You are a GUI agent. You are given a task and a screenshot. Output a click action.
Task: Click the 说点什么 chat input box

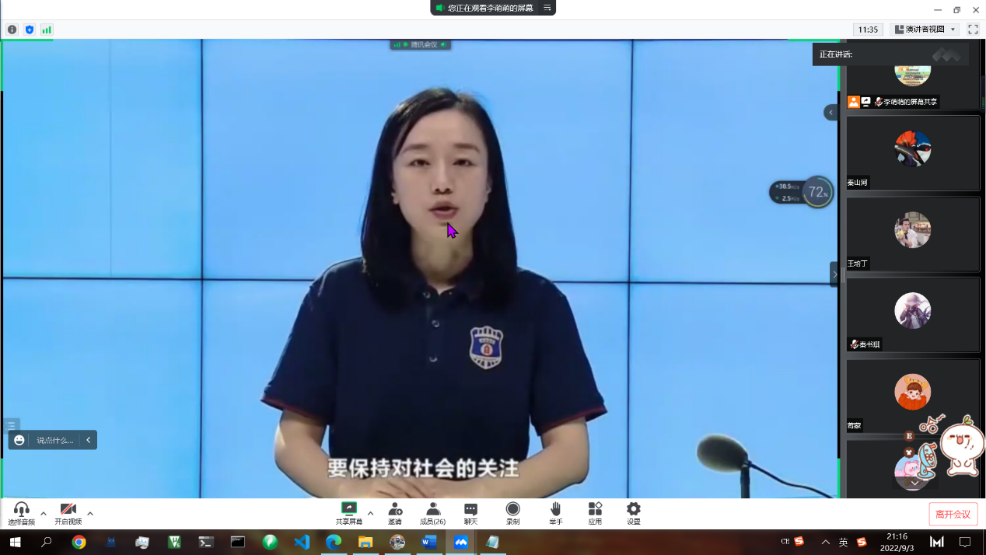pos(54,440)
